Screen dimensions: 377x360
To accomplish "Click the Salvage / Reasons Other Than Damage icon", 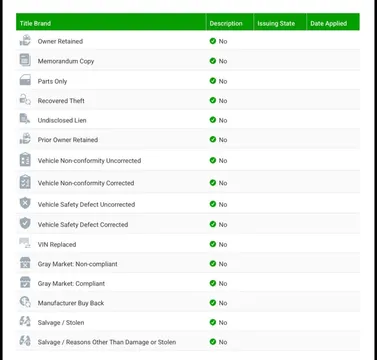I will pos(25,341).
